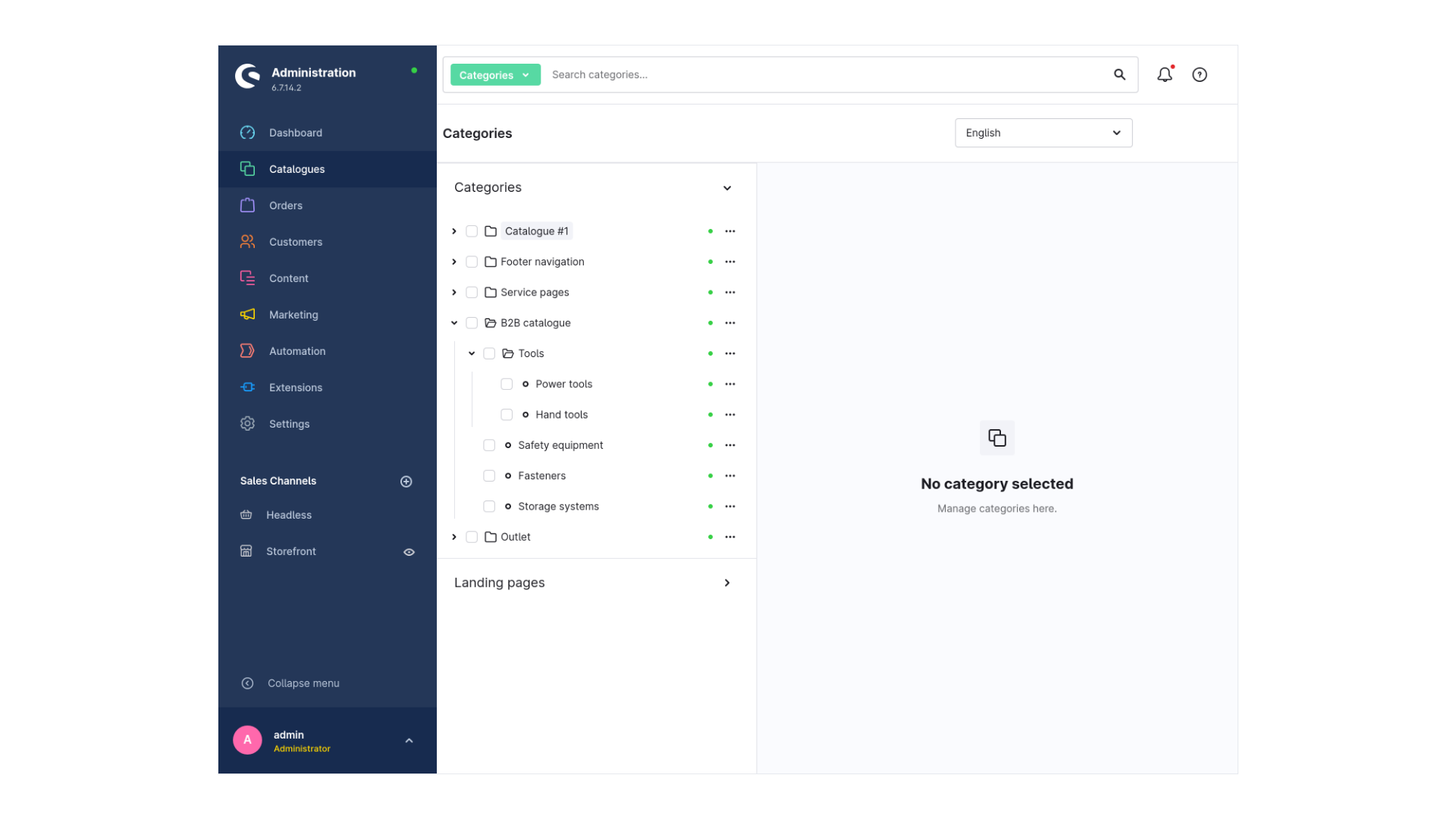Viewport: 1456px width, 819px height.
Task: Open context menu for B2B catalogue
Action: pyautogui.click(x=730, y=323)
